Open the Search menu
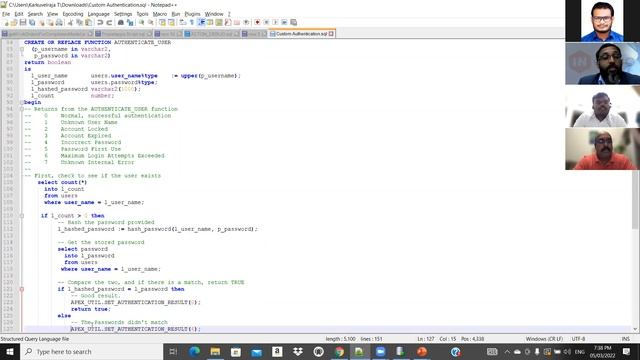 coord(35,14)
